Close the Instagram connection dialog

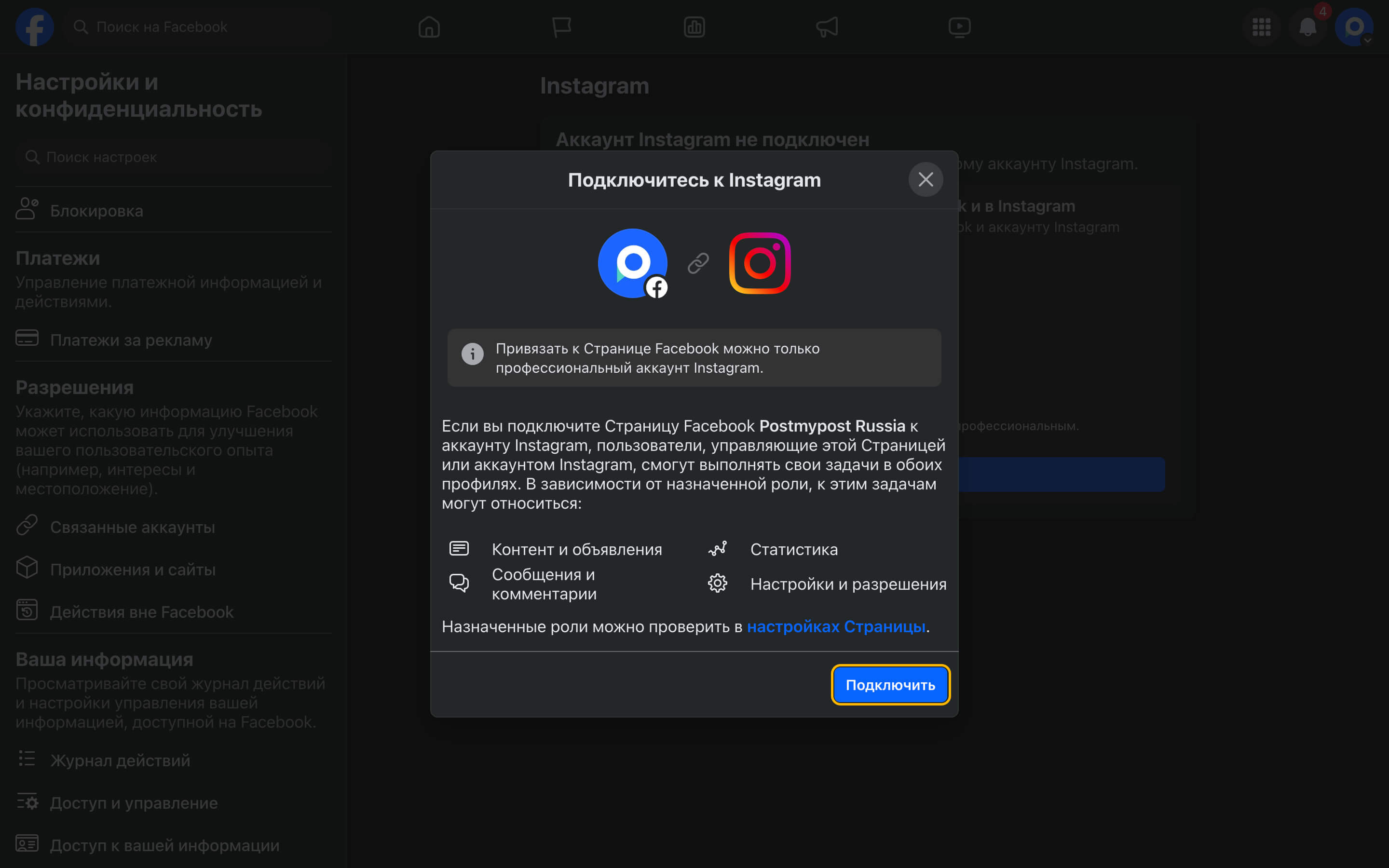[925, 180]
